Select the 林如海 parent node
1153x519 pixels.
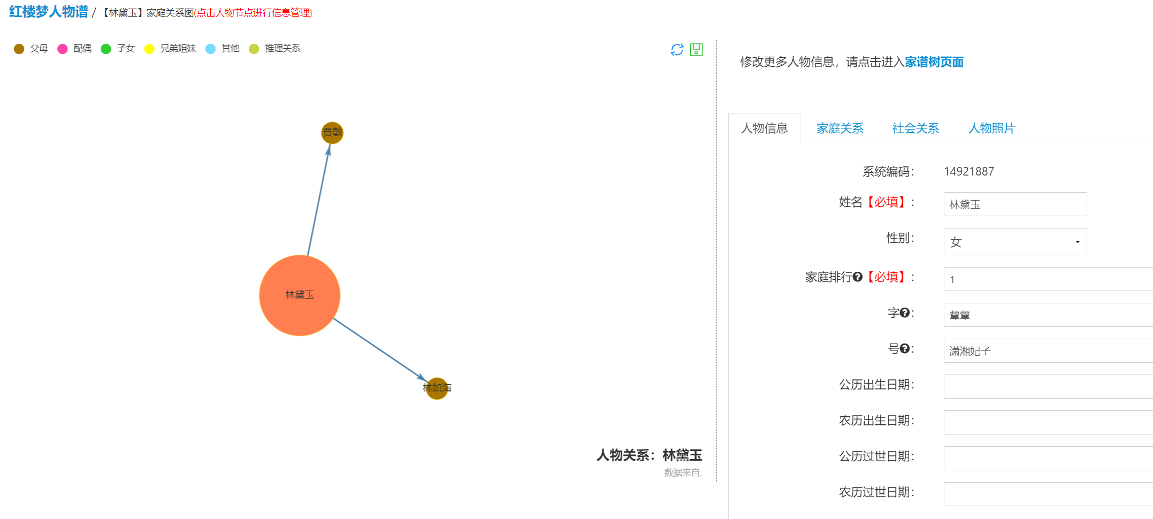[437, 388]
